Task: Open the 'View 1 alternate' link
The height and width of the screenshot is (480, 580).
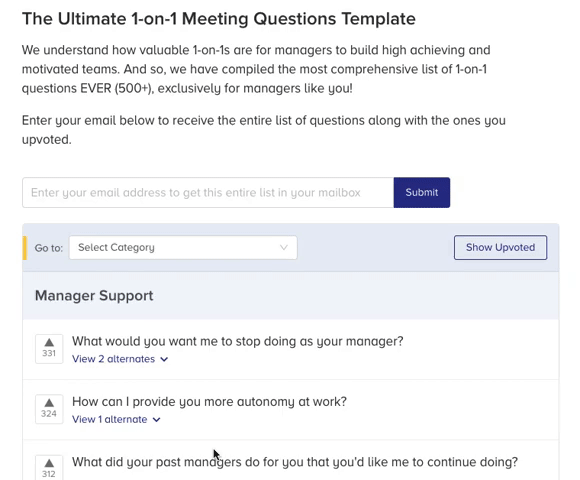Action: tap(109, 419)
